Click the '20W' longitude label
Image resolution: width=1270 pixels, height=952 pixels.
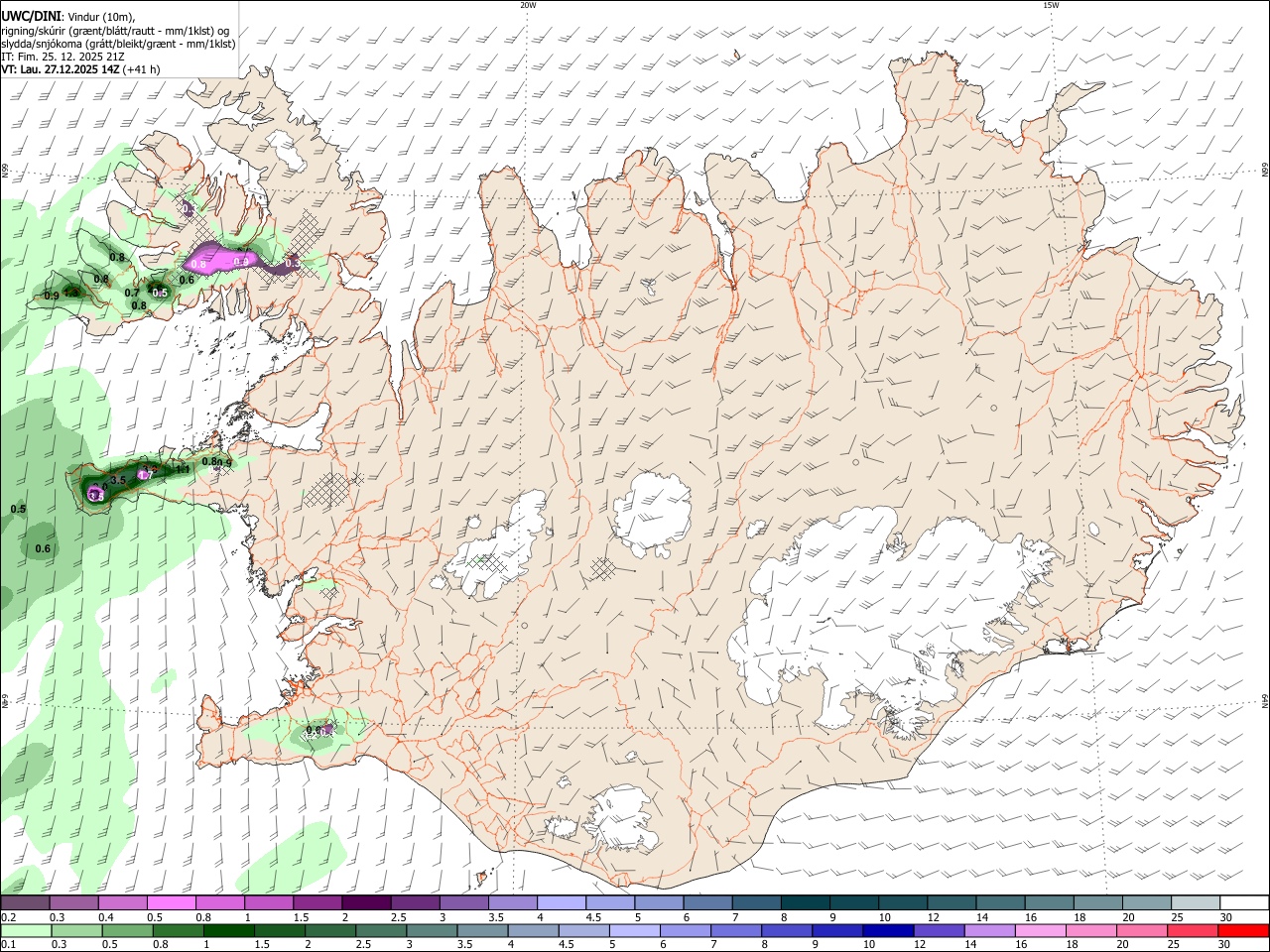point(528,5)
